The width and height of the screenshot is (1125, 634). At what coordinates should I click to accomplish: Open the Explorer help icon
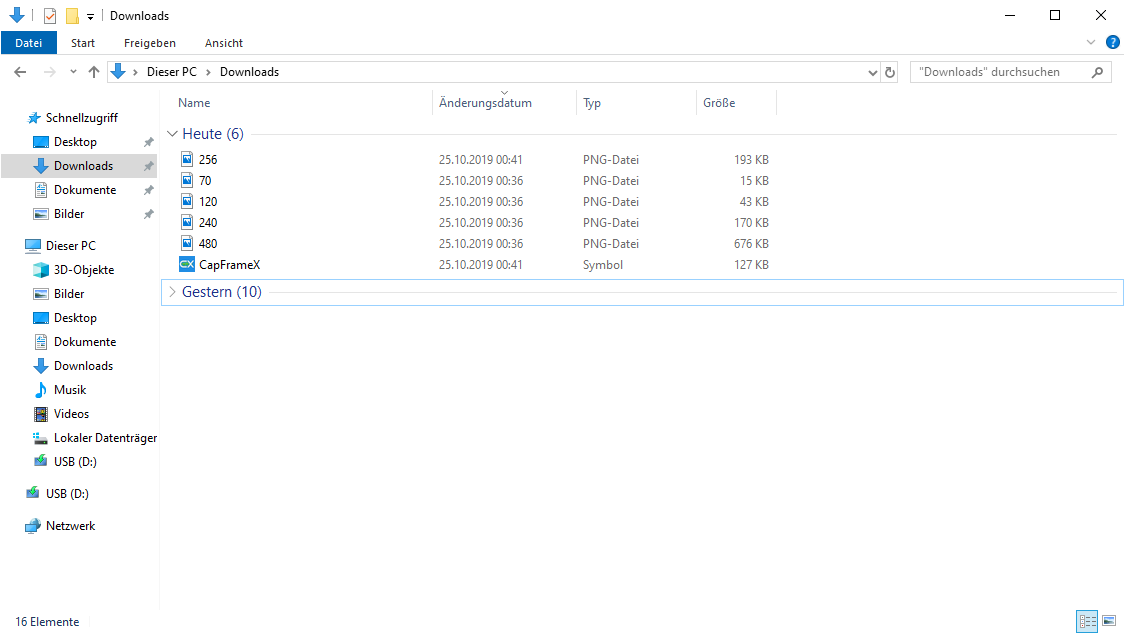[1112, 42]
